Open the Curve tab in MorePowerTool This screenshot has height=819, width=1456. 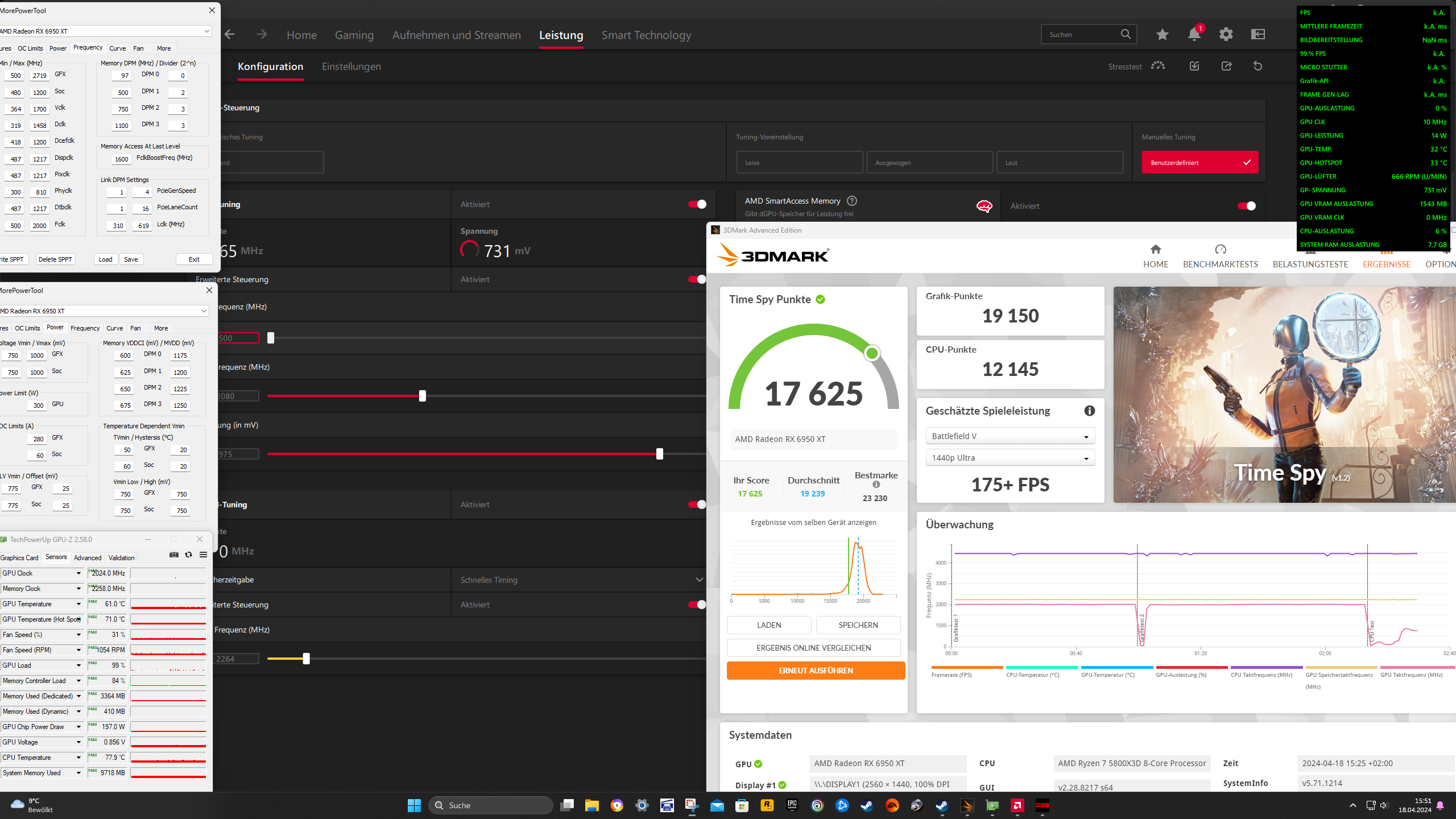[117, 48]
